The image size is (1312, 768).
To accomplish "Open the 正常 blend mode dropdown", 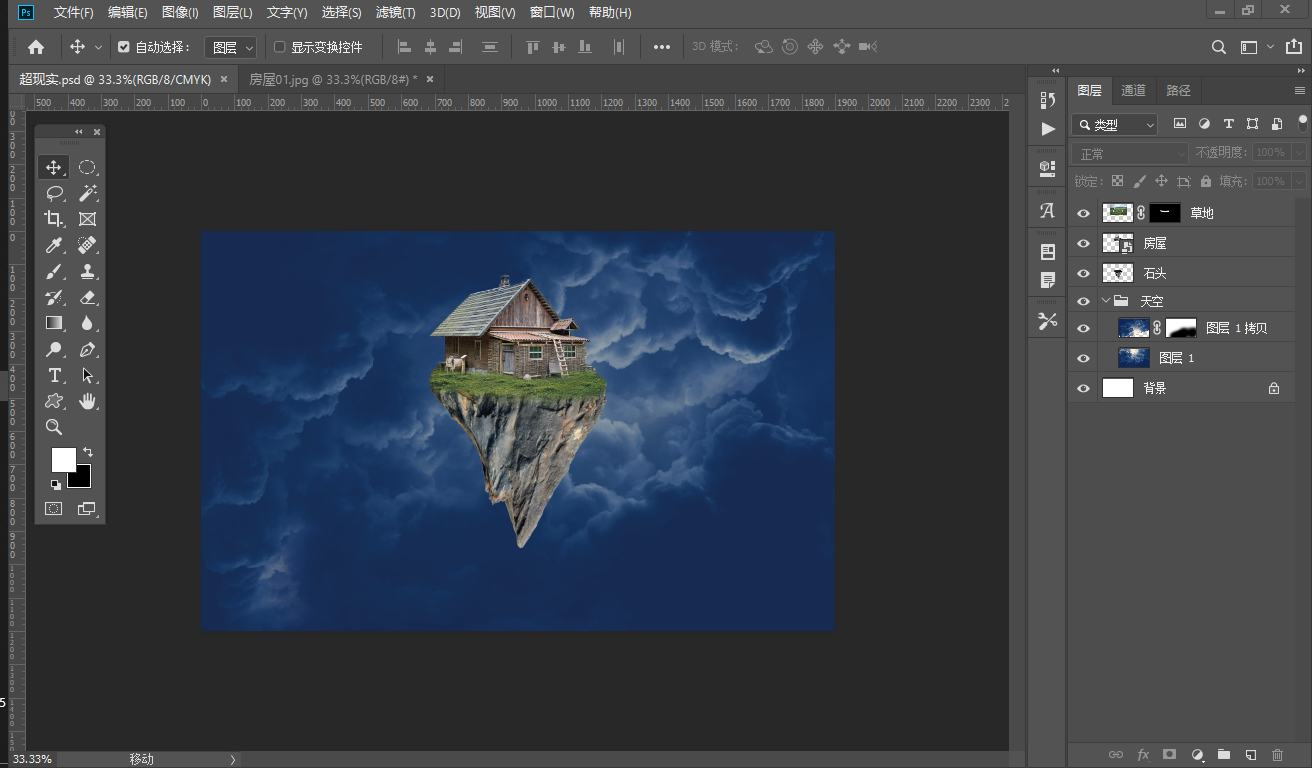I will click(1129, 154).
